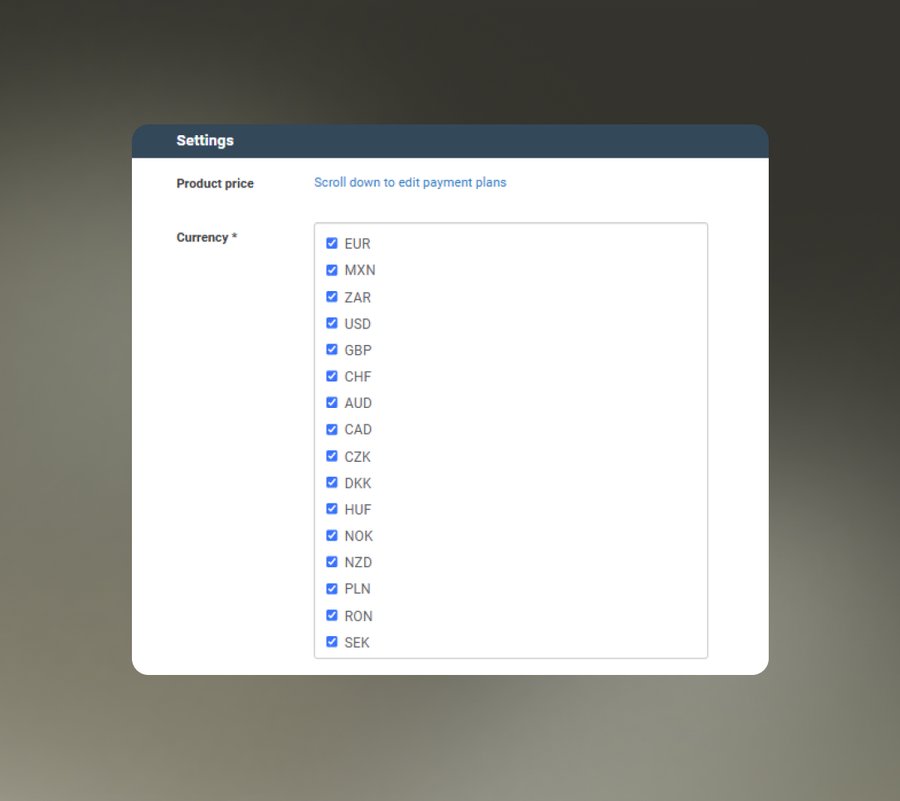Click the Currency field label
This screenshot has height=801, width=900.
click(207, 238)
